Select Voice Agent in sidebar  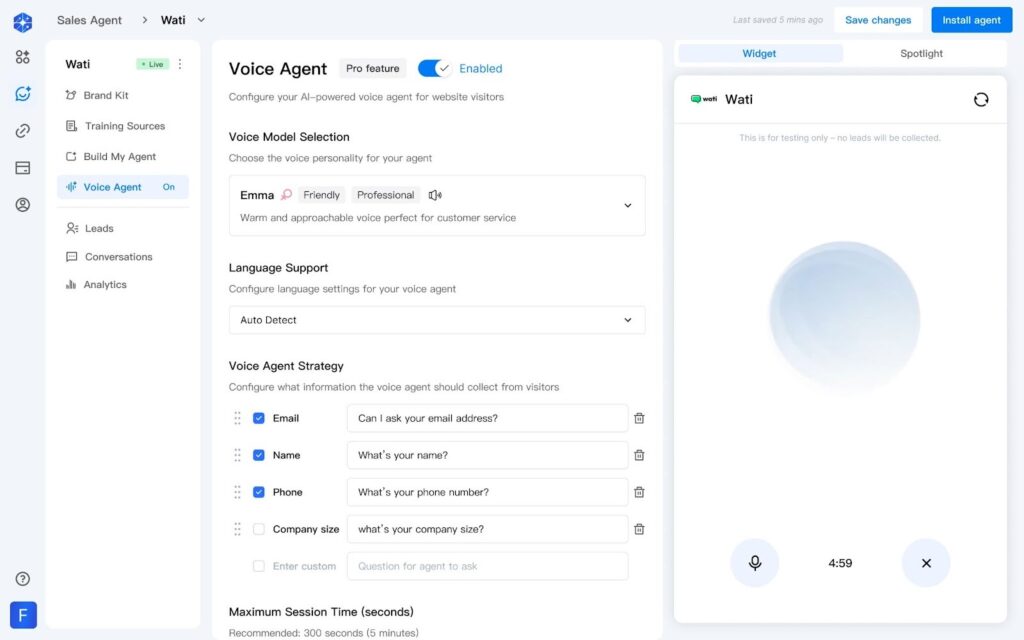click(x=123, y=187)
